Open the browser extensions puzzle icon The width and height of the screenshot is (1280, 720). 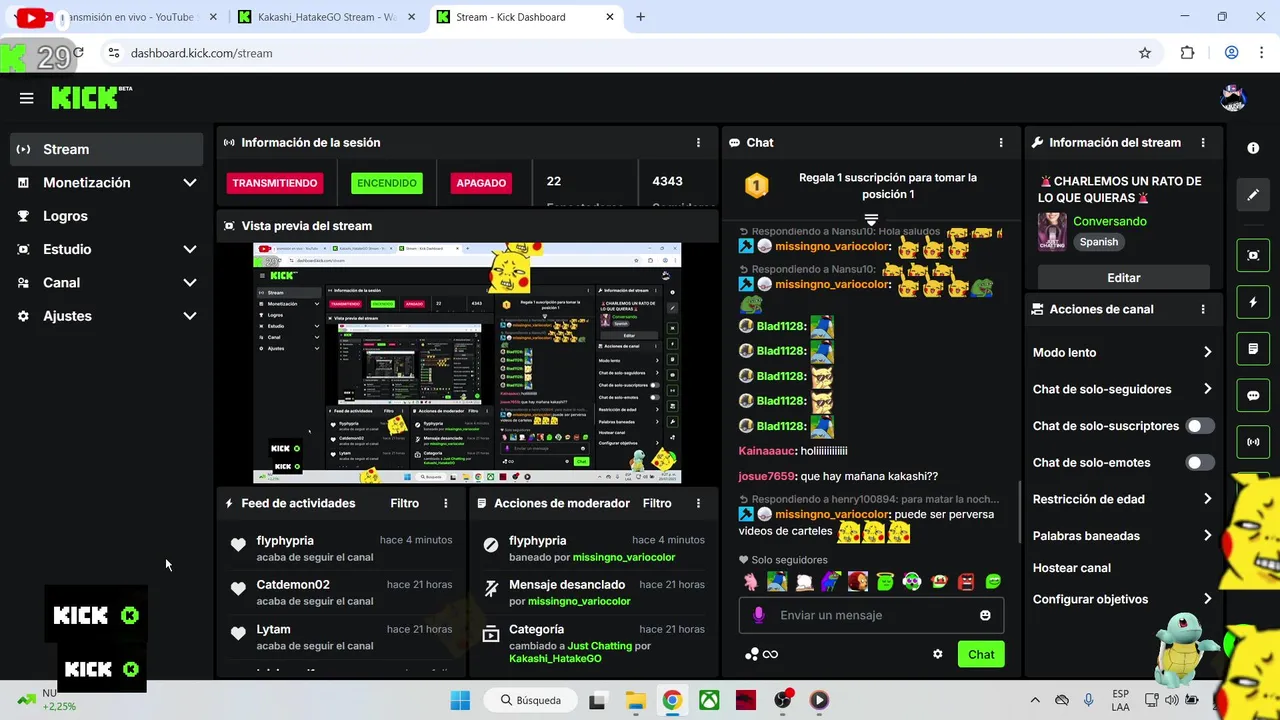(x=1187, y=53)
